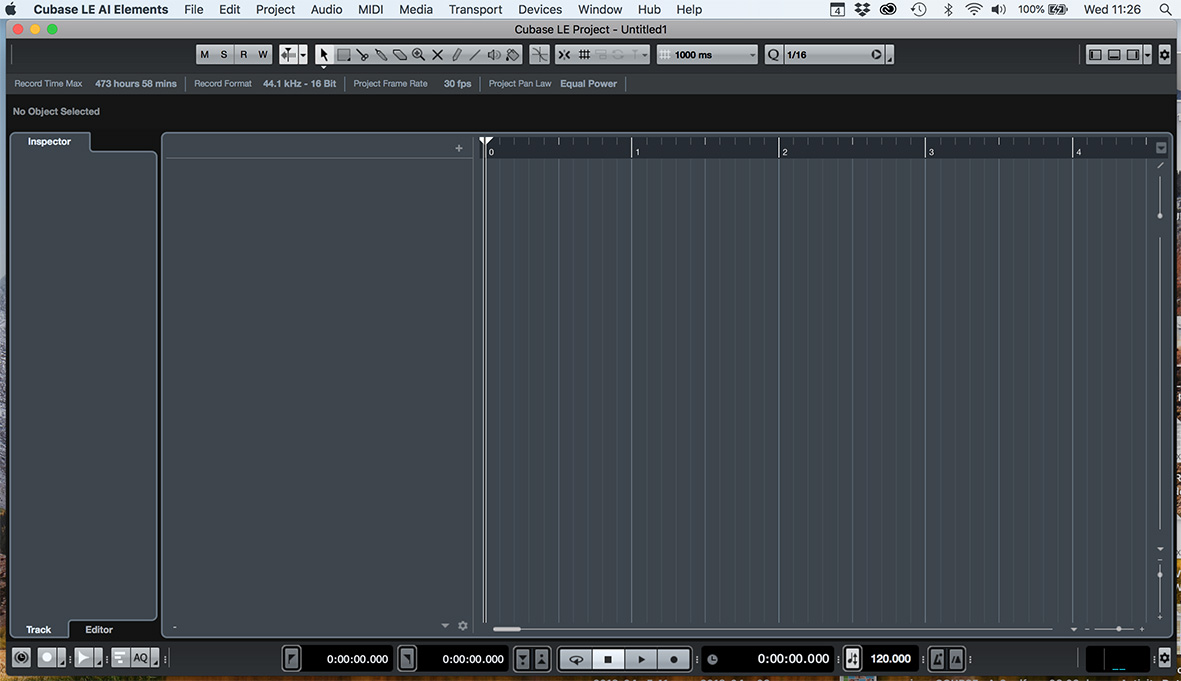The image size is (1181, 681).
Task: Toggle left zone visibility button
Action: [x=1095, y=54]
